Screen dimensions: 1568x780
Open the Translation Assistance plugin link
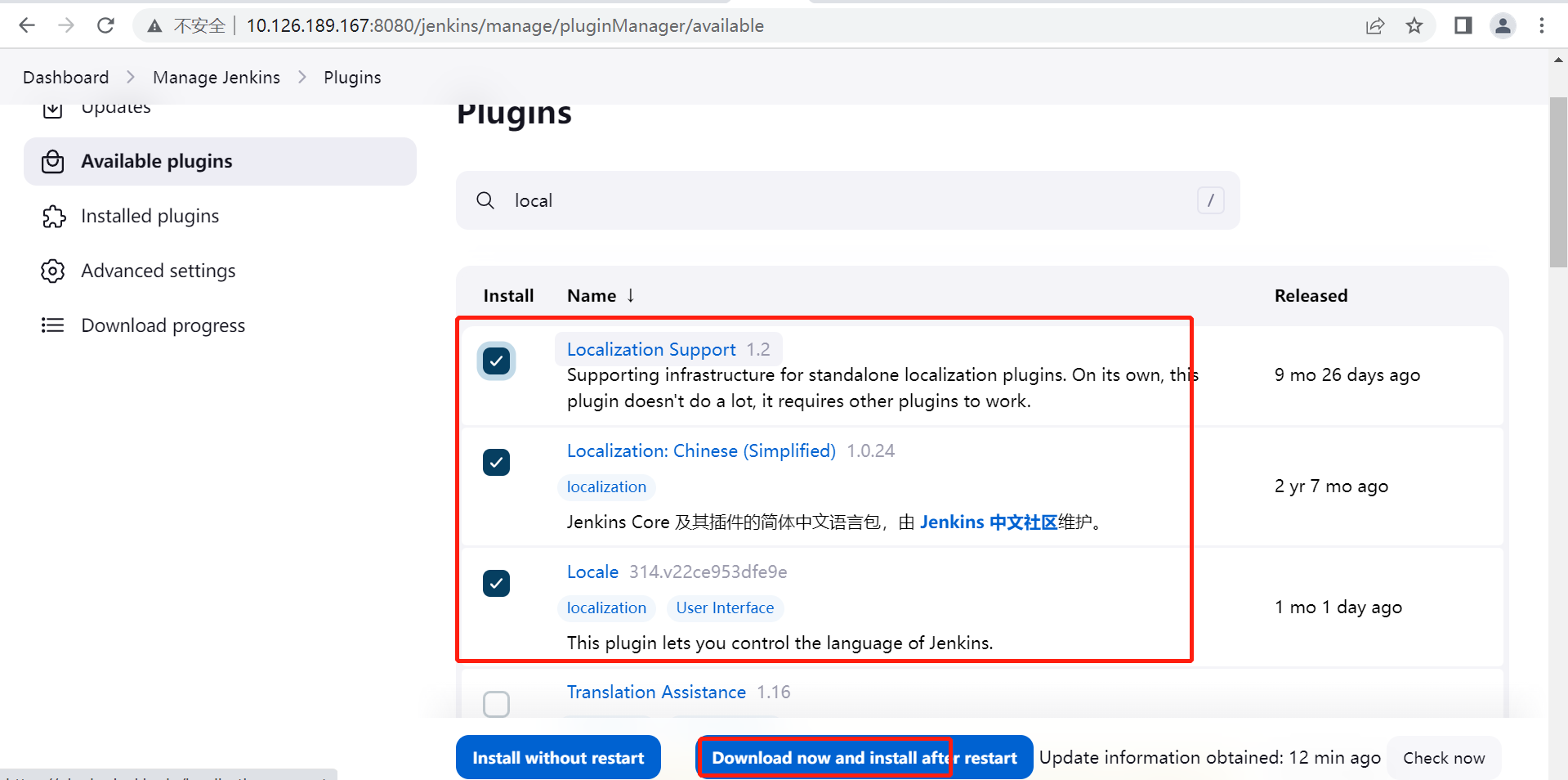pyautogui.click(x=656, y=692)
